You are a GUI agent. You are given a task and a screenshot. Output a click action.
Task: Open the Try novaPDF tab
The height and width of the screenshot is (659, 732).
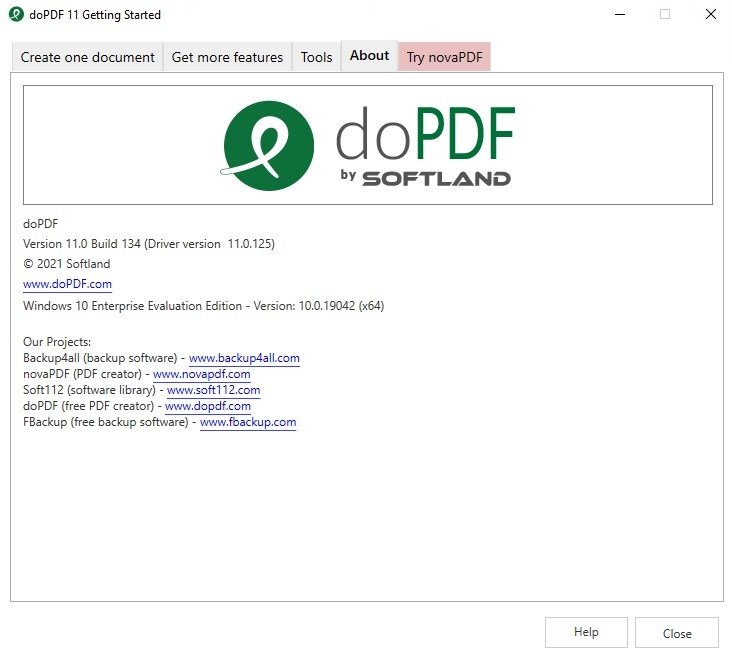(x=444, y=57)
